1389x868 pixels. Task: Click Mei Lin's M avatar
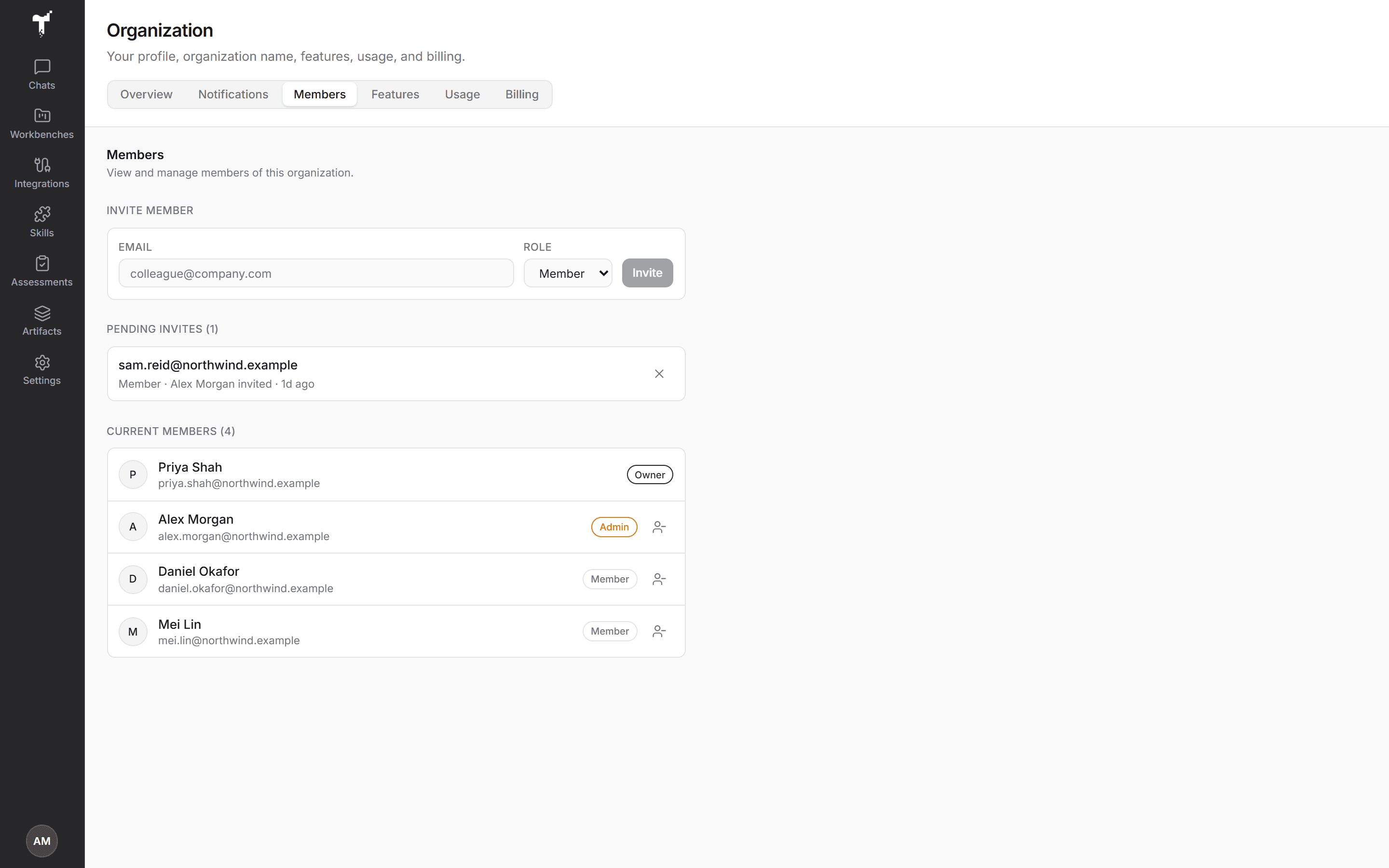(x=133, y=632)
